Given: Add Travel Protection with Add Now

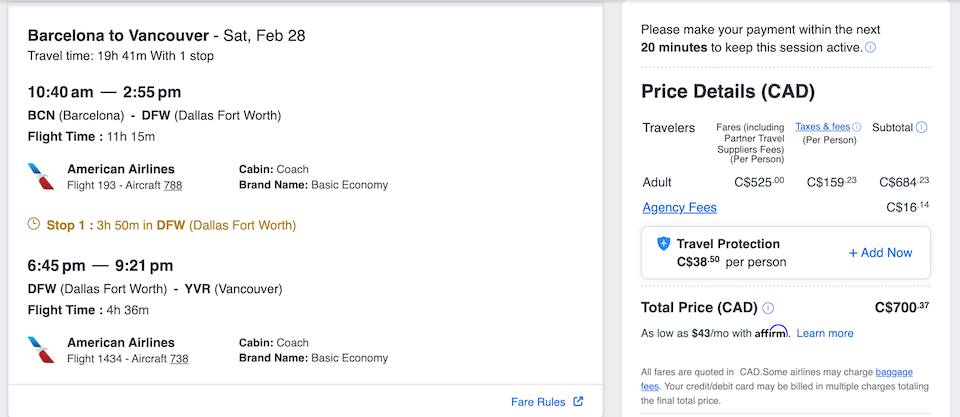Looking at the screenshot, I should pyautogui.click(x=880, y=253).
